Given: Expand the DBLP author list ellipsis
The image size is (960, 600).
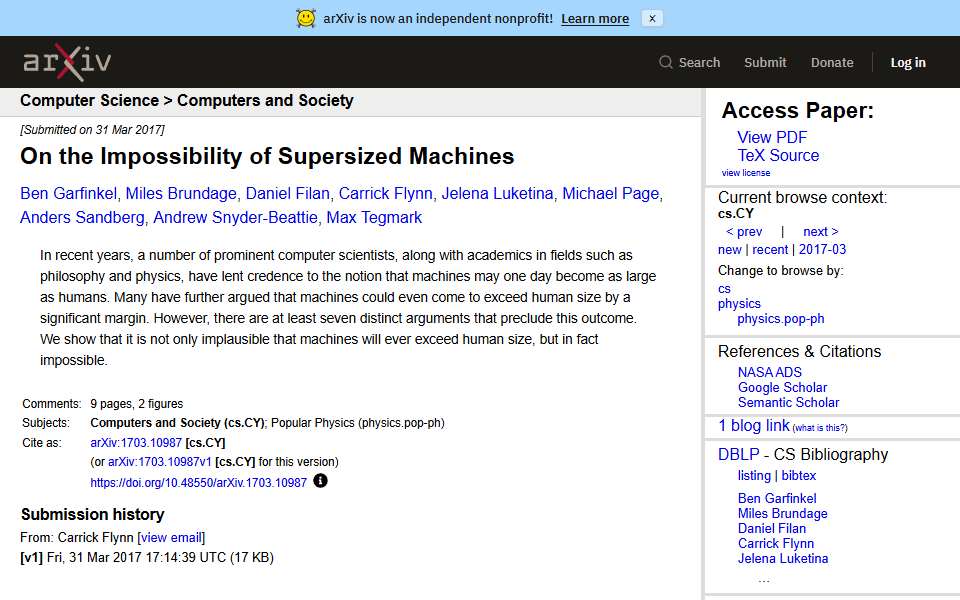Looking at the screenshot, I should click(763, 580).
